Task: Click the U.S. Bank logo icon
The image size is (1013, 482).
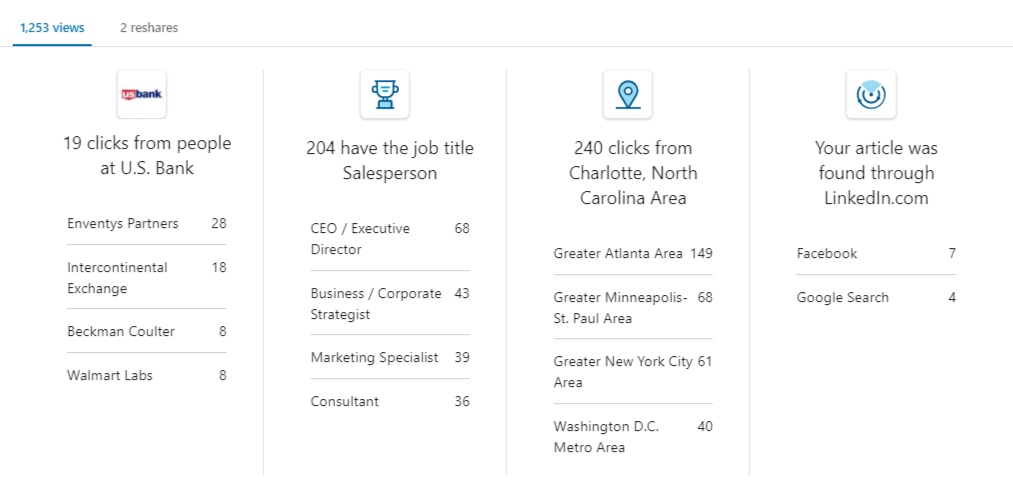Action: point(142,95)
